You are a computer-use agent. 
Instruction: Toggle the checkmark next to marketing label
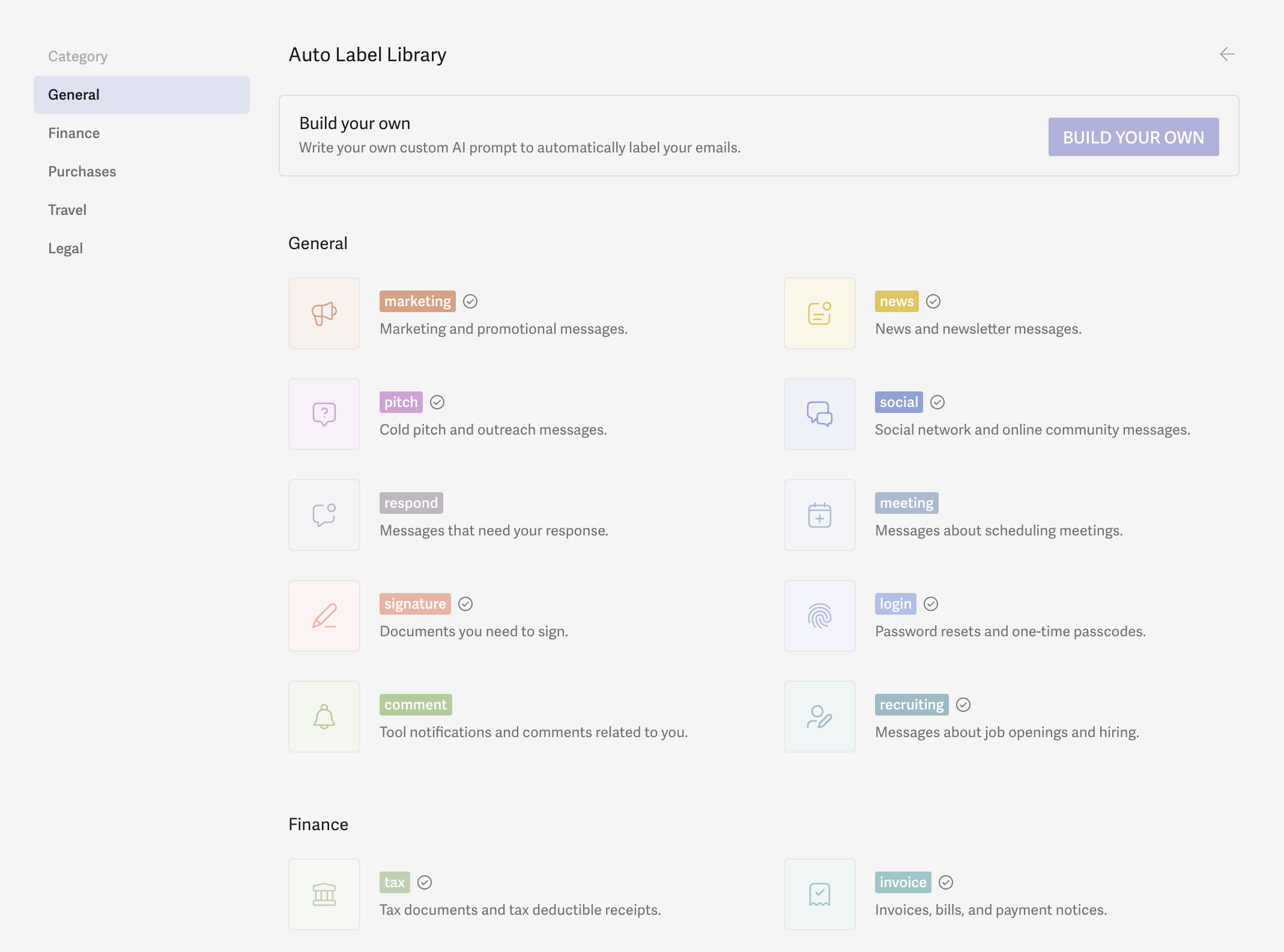470,301
